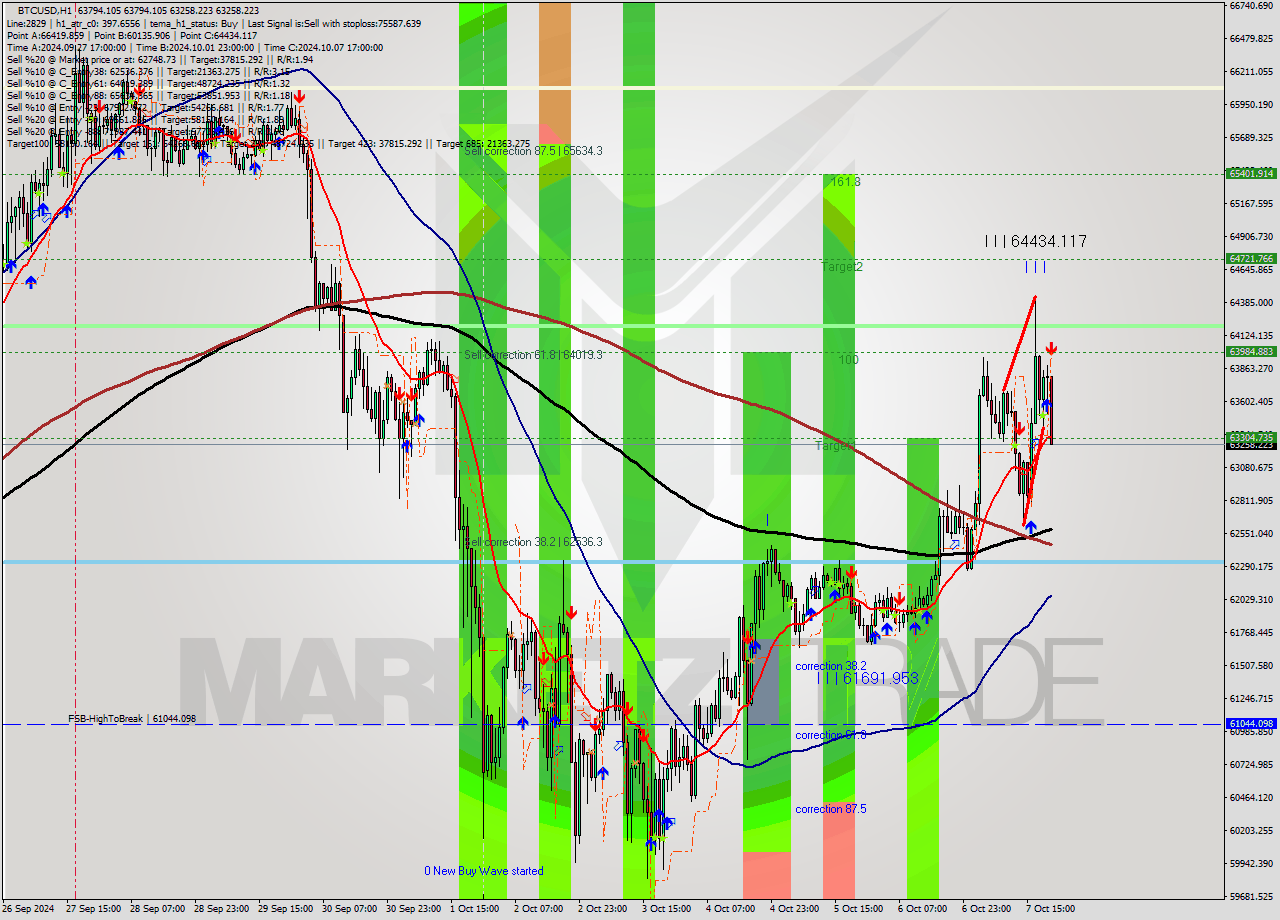Image resolution: width=1280 pixels, height=920 pixels.
Task: Click the '0 New Buy Wave started' text
Action: point(484,871)
